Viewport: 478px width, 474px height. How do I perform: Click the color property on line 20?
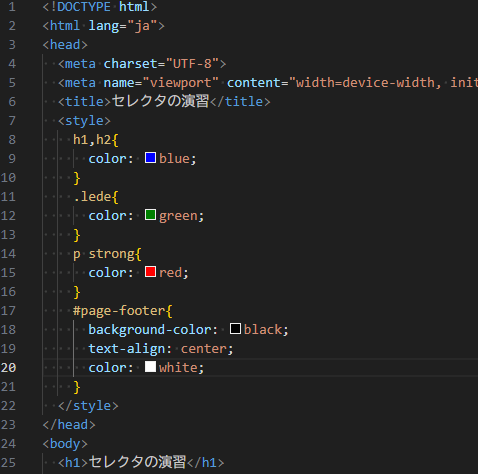107,368
